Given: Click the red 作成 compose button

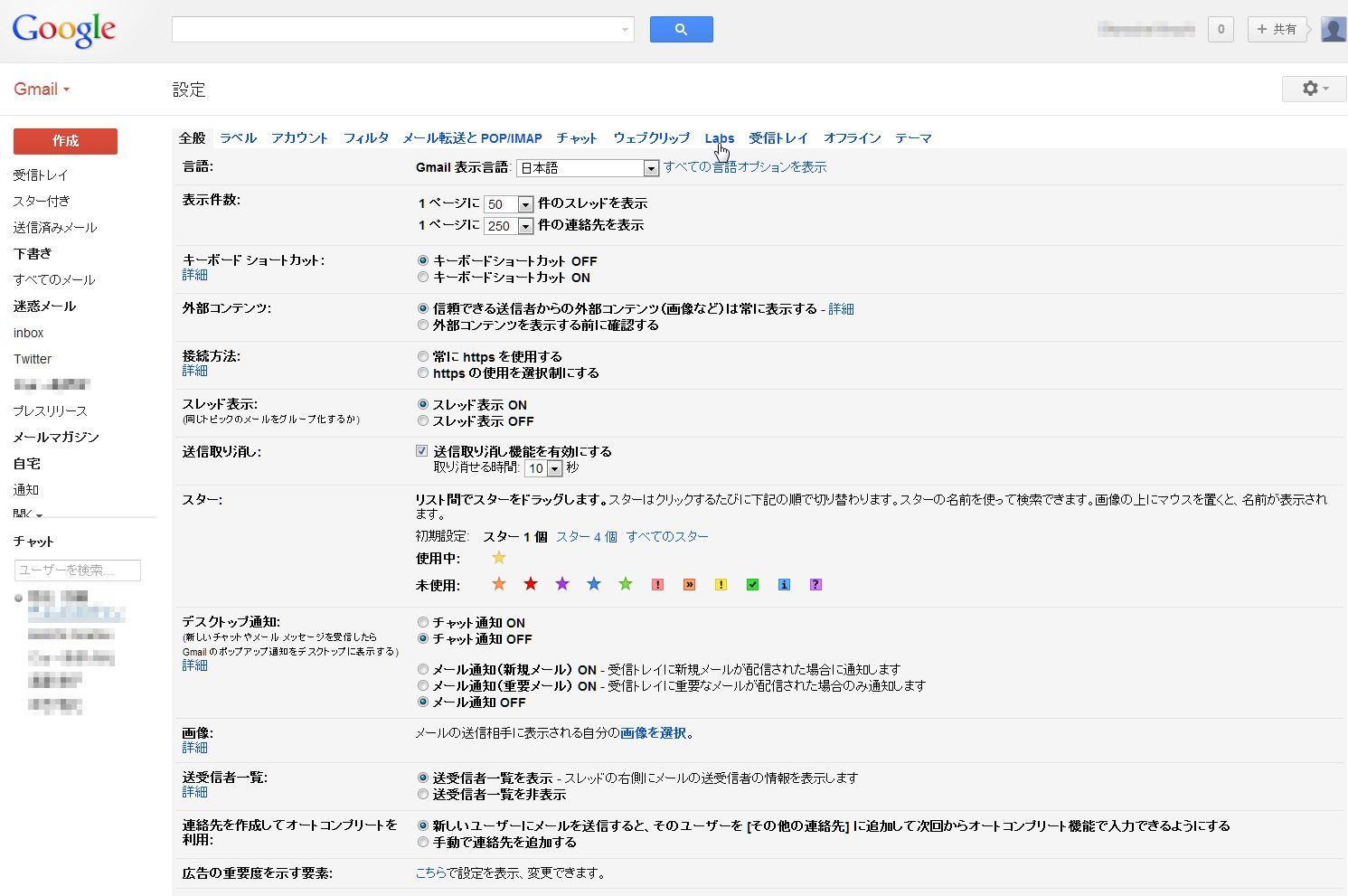Looking at the screenshot, I should (65, 141).
